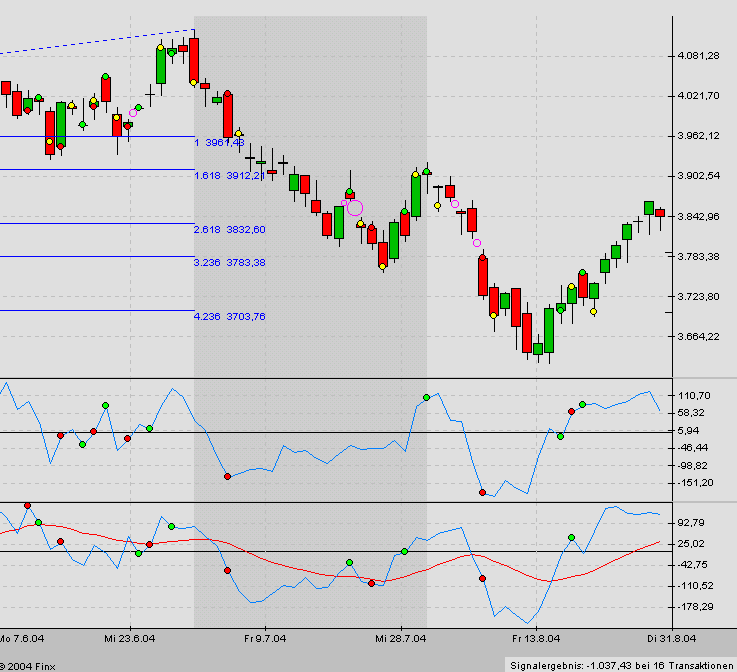Select the Fr 13.8.04 date on the time axis

click(535, 636)
